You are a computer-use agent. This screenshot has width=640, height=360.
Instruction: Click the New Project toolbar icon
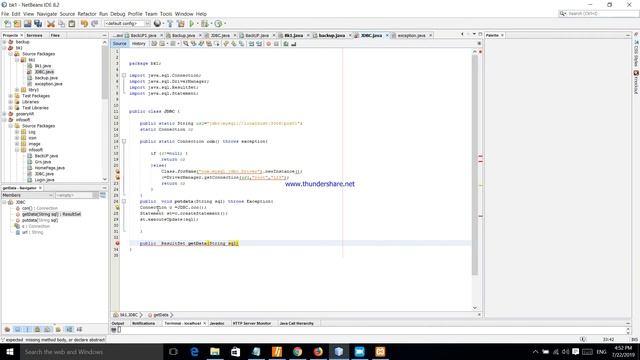point(17,24)
